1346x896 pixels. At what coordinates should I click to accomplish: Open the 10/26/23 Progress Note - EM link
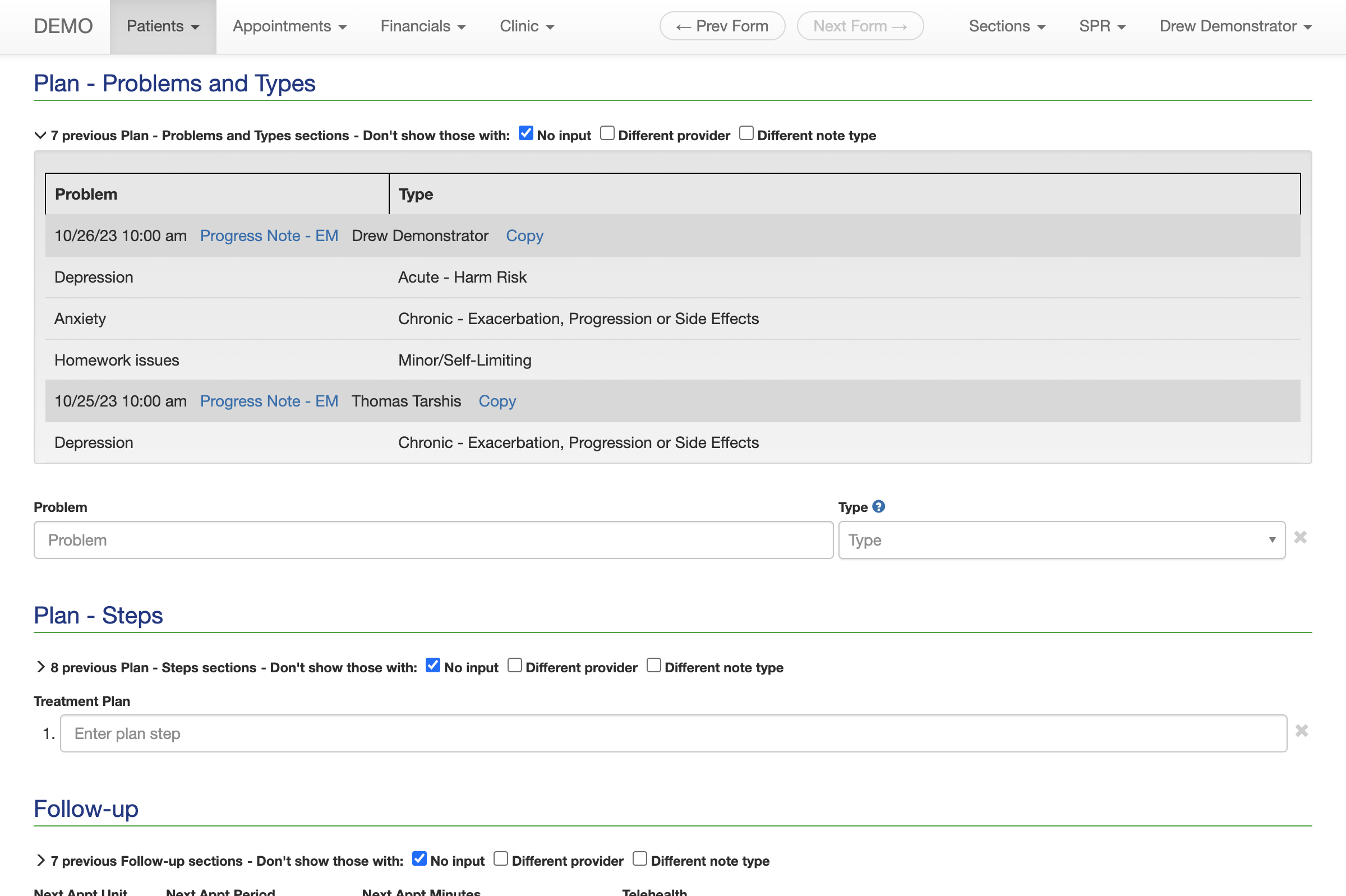pos(269,235)
